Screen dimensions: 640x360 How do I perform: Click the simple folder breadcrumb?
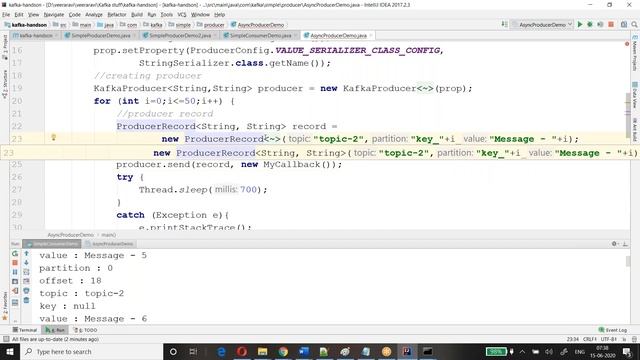(x=180, y=25)
